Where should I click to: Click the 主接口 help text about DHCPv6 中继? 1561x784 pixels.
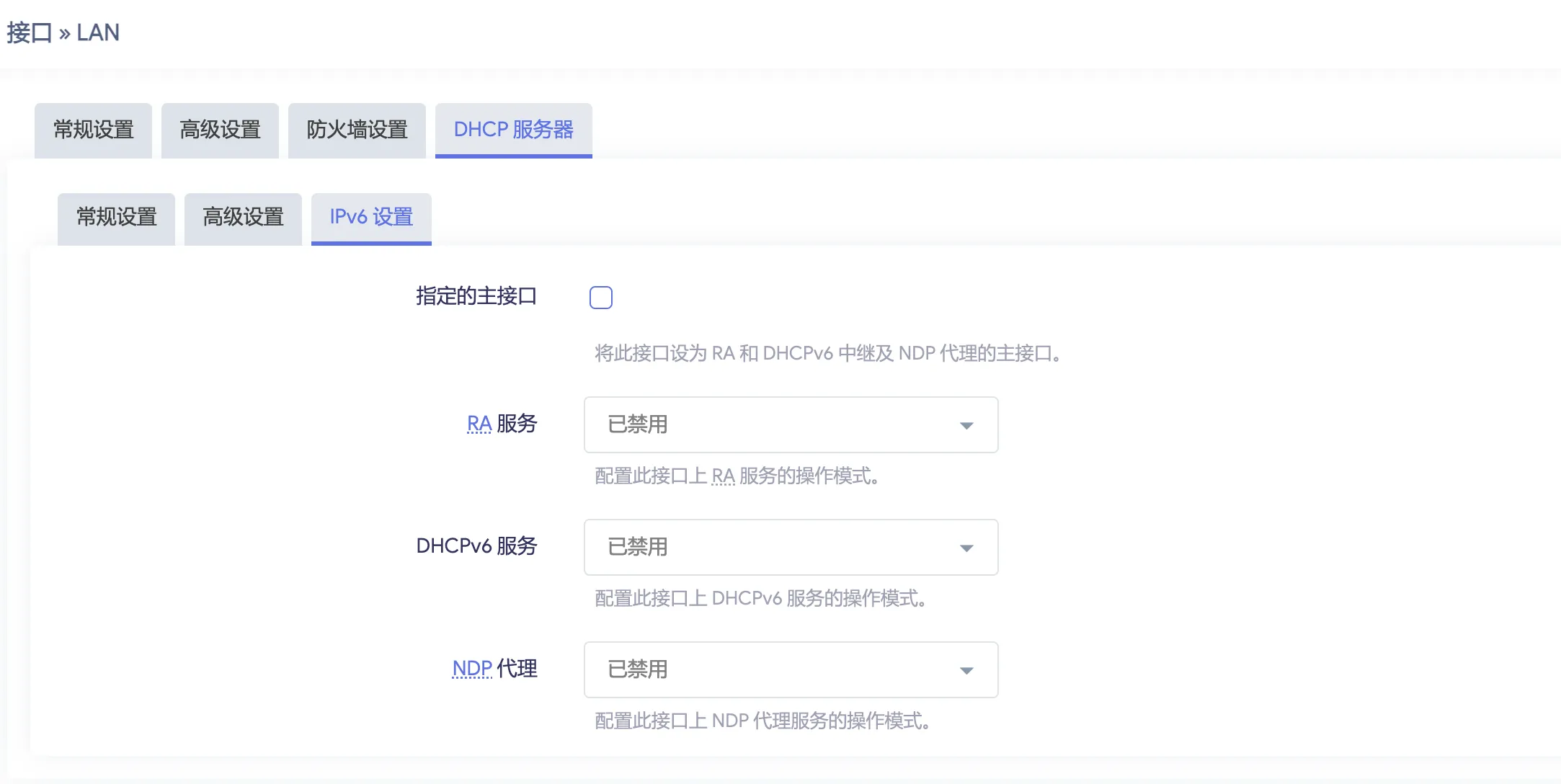[827, 354]
